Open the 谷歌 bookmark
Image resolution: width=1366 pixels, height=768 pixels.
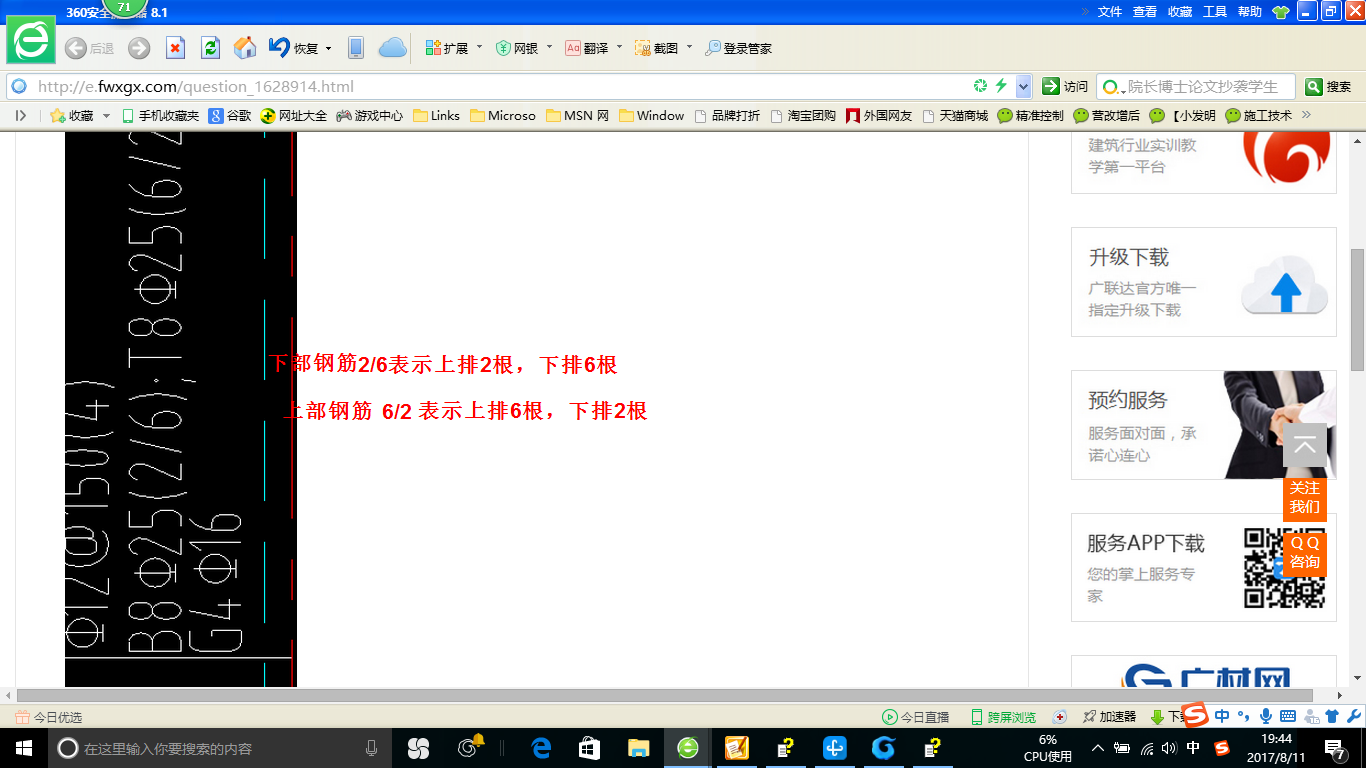pos(230,116)
